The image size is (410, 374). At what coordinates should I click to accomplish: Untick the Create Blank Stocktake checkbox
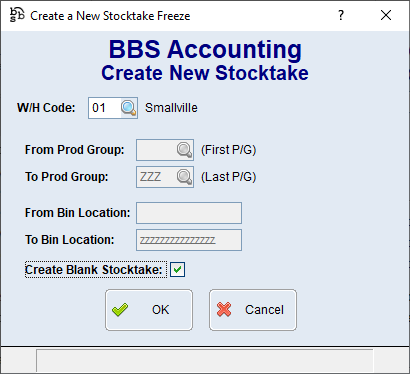tap(177, 269)
